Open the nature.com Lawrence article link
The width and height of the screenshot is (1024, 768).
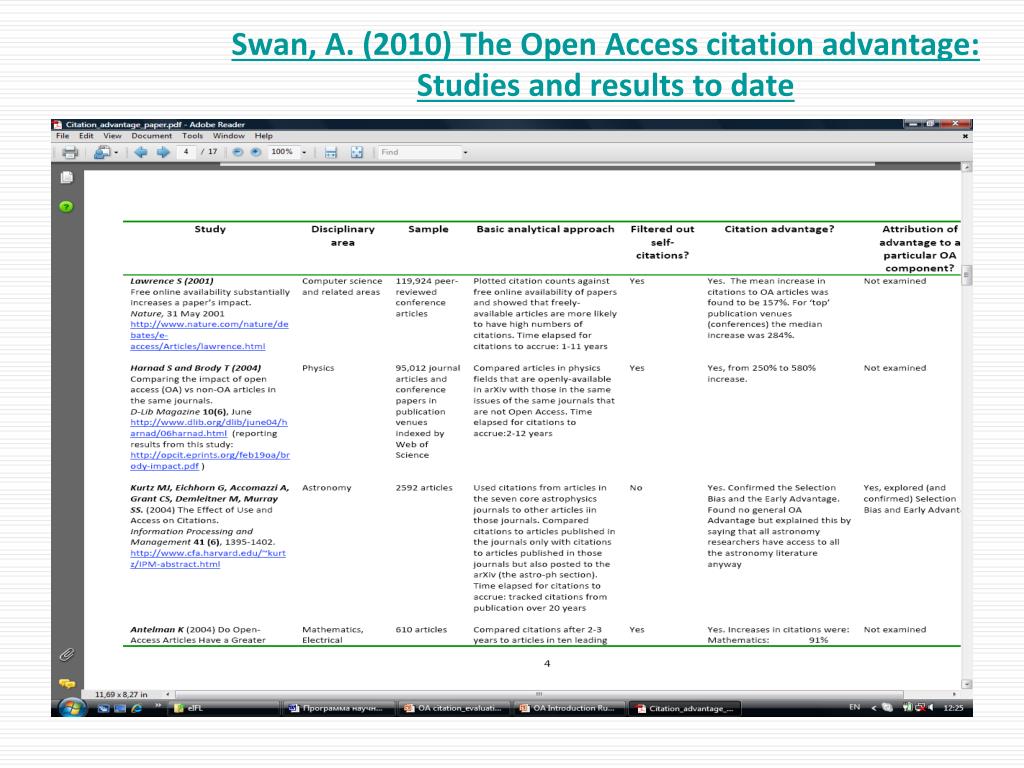pyautogui.click(x=209, y=335)
